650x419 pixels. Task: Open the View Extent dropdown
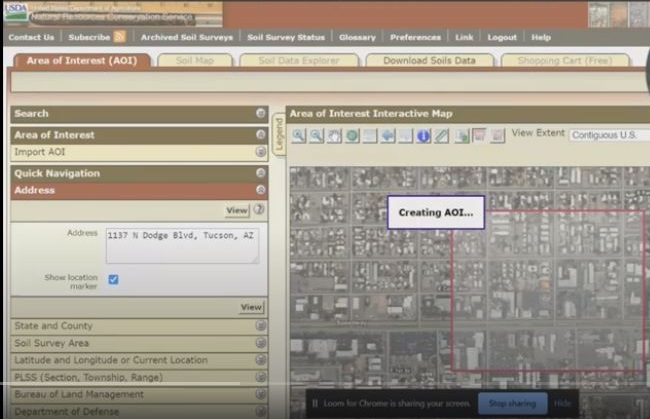(608, 134)
